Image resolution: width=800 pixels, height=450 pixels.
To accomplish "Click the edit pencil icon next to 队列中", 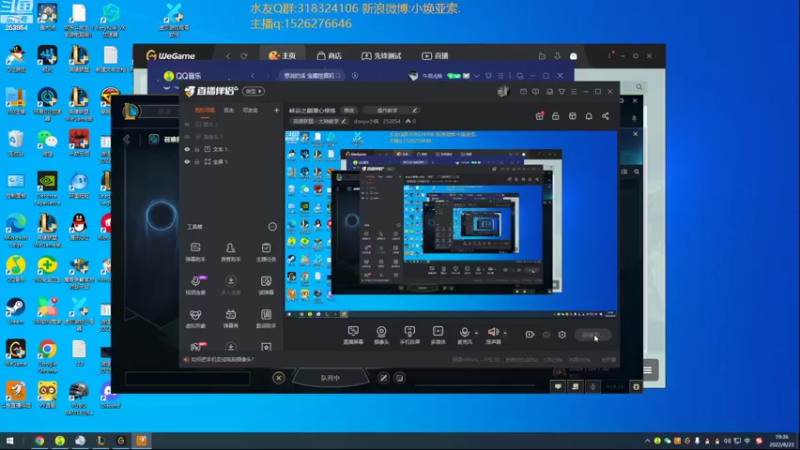I will (x=383, y=378).
